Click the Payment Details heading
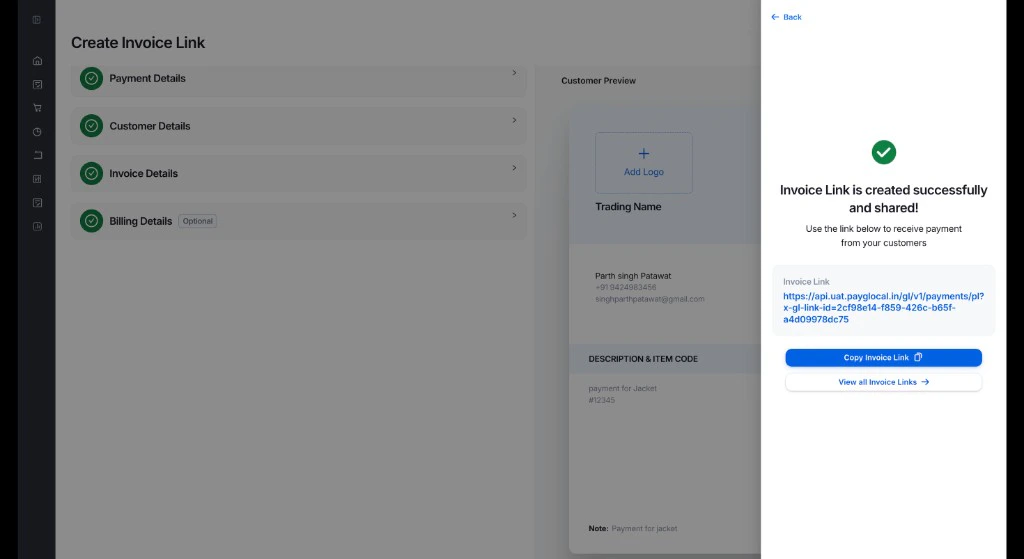Image resolution: width=1024 pixels, height=559 pixels. coord(147,78)
